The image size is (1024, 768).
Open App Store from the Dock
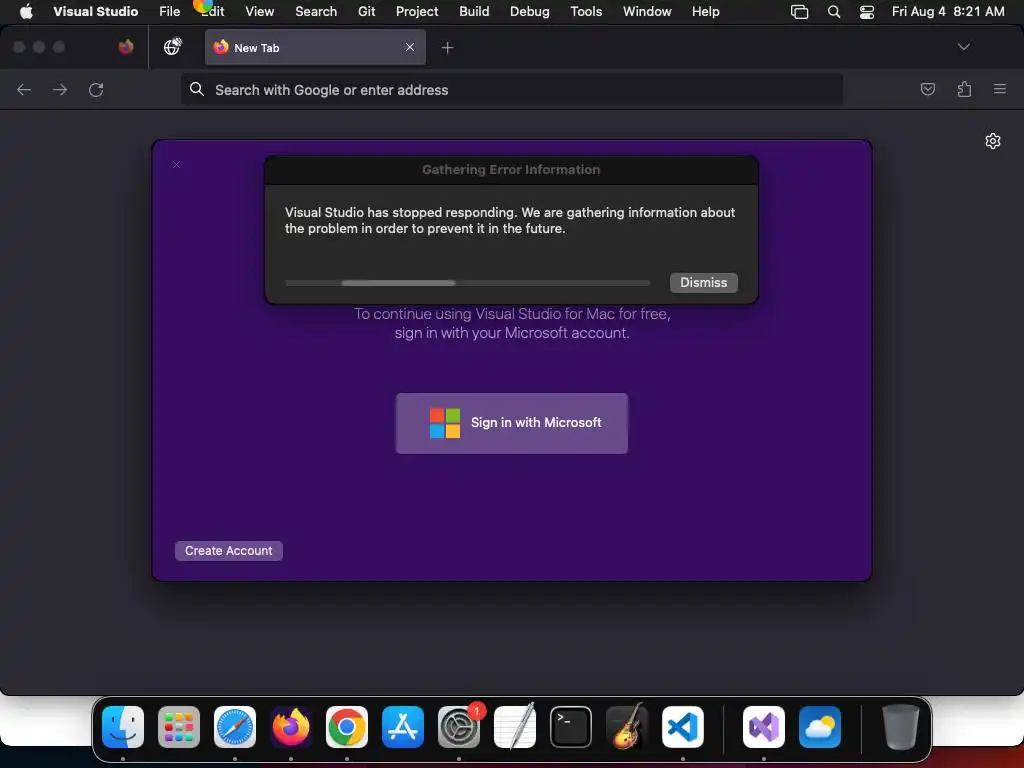pyautogui.click(x=403, y=726)
